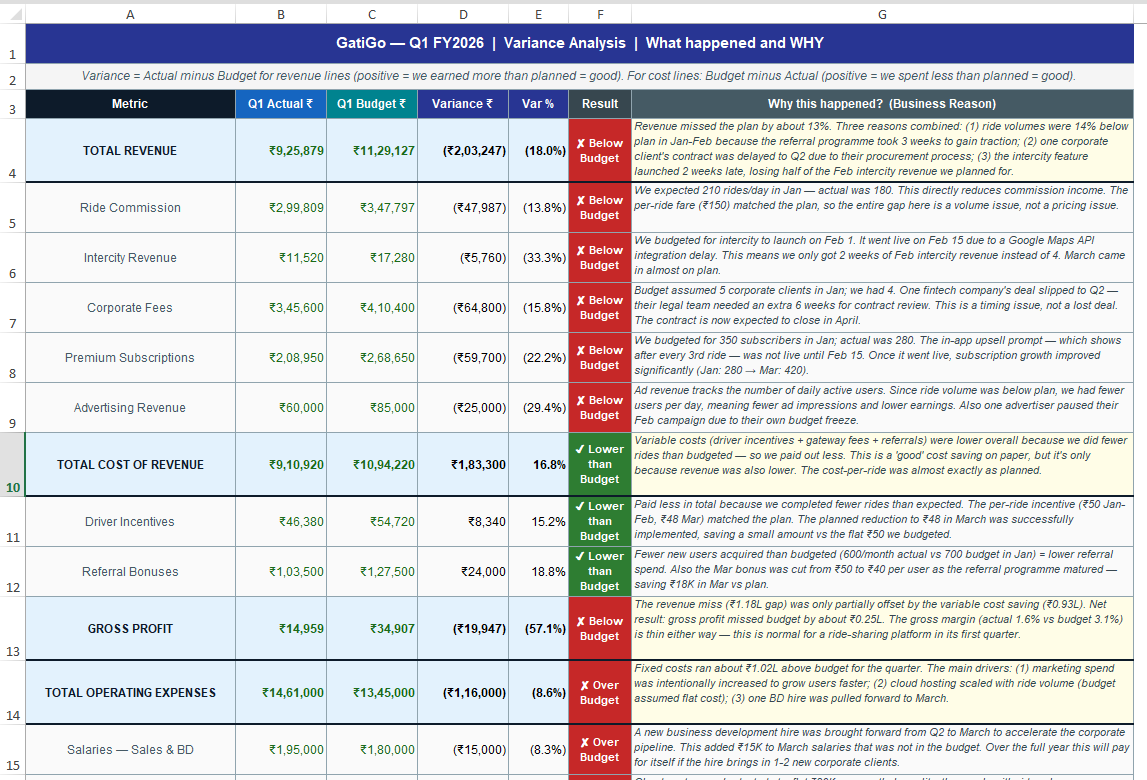Screen dimensions: 1147x780
Task: Select column A header
Action: (x=130, y=14)
